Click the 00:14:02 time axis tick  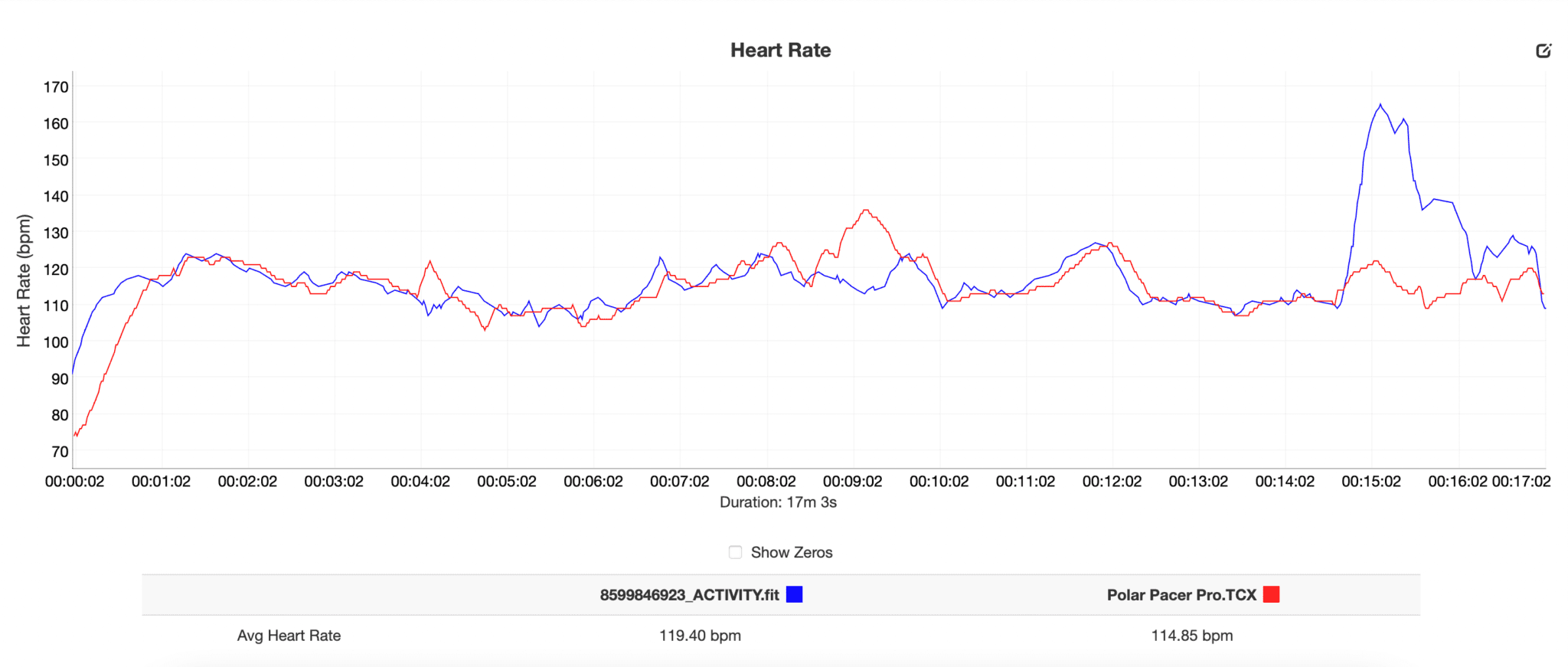(1285, 482)
